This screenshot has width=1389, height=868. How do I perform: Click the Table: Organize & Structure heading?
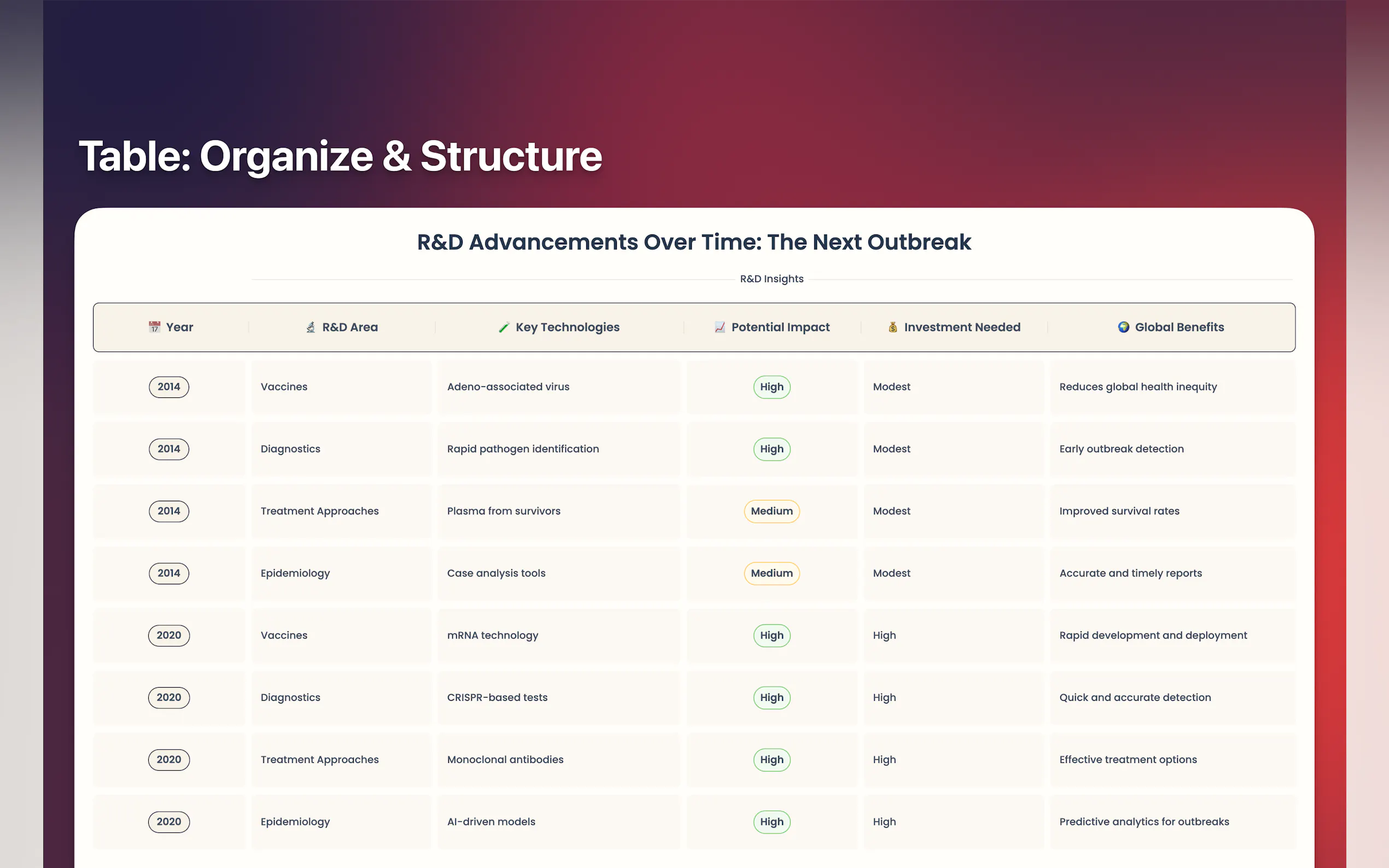point(341,156)
